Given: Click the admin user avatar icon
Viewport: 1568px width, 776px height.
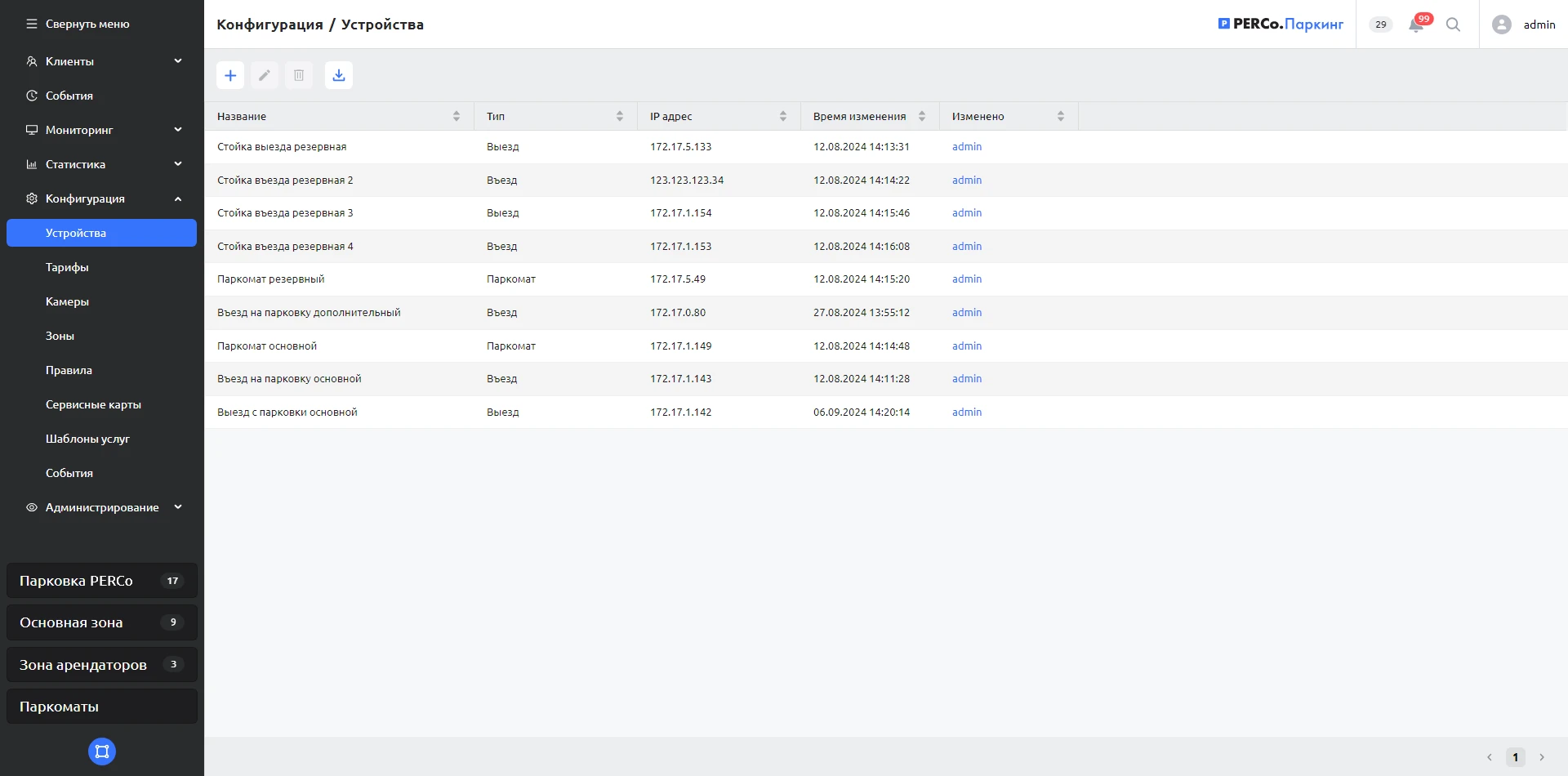Looking at the screenshot, I should [x=1501, y=25].
